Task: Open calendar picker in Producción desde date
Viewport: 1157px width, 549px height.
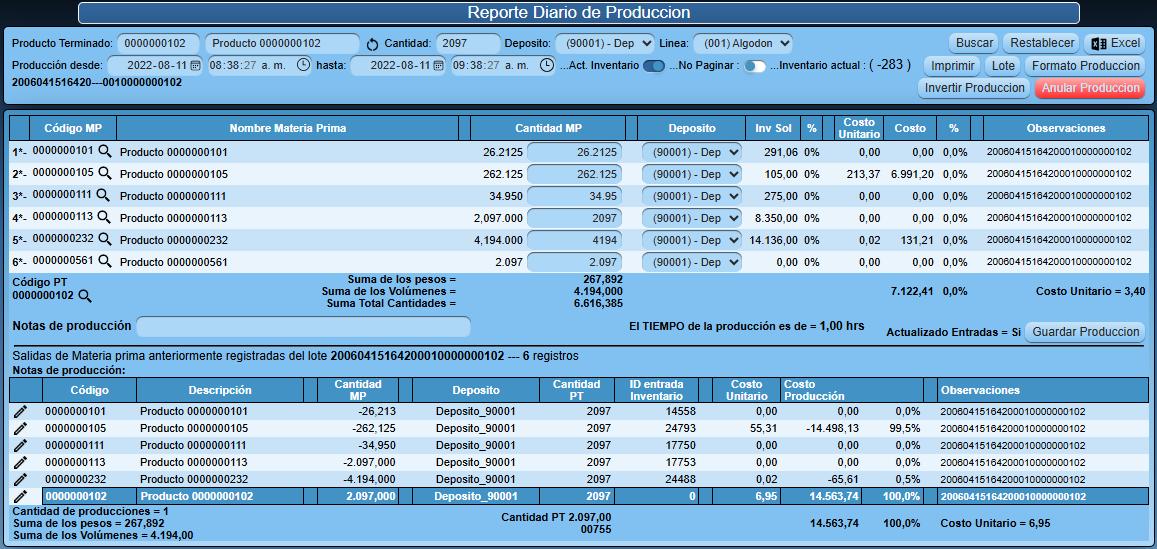Action: point(196,65)
